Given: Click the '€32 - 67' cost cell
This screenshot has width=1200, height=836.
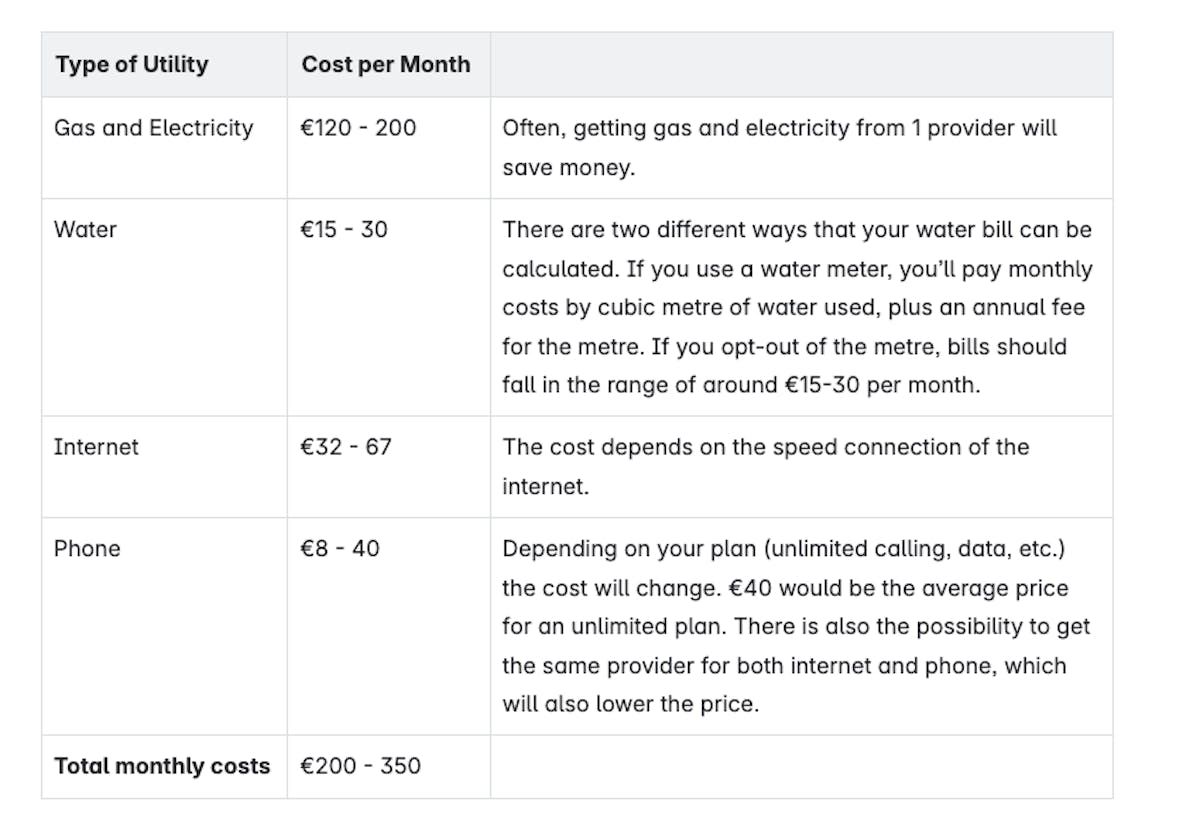Looking at the screenshot, I should tap(346, 447).
